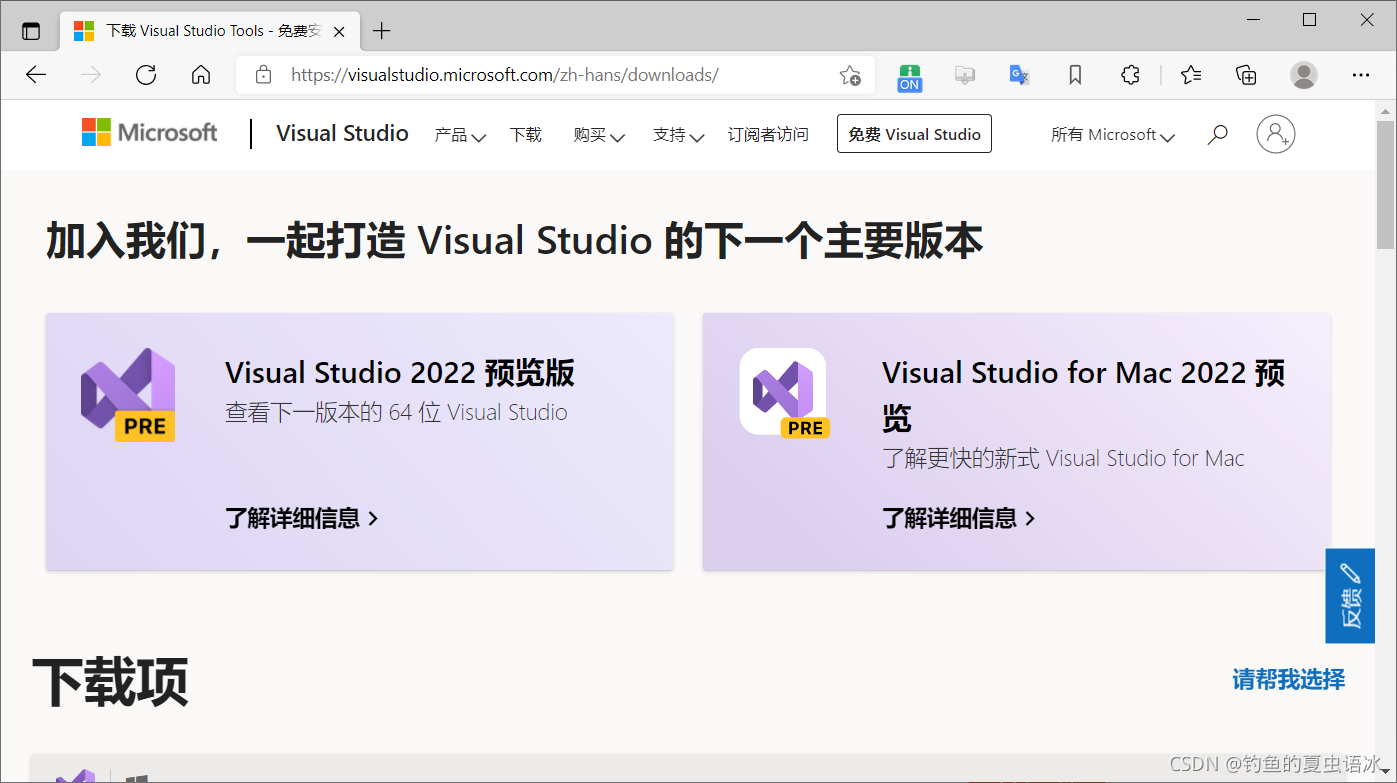Click Visual Studio for Mac preview logo
This screenshot has width=1397, height=783.
coord(785,392)
